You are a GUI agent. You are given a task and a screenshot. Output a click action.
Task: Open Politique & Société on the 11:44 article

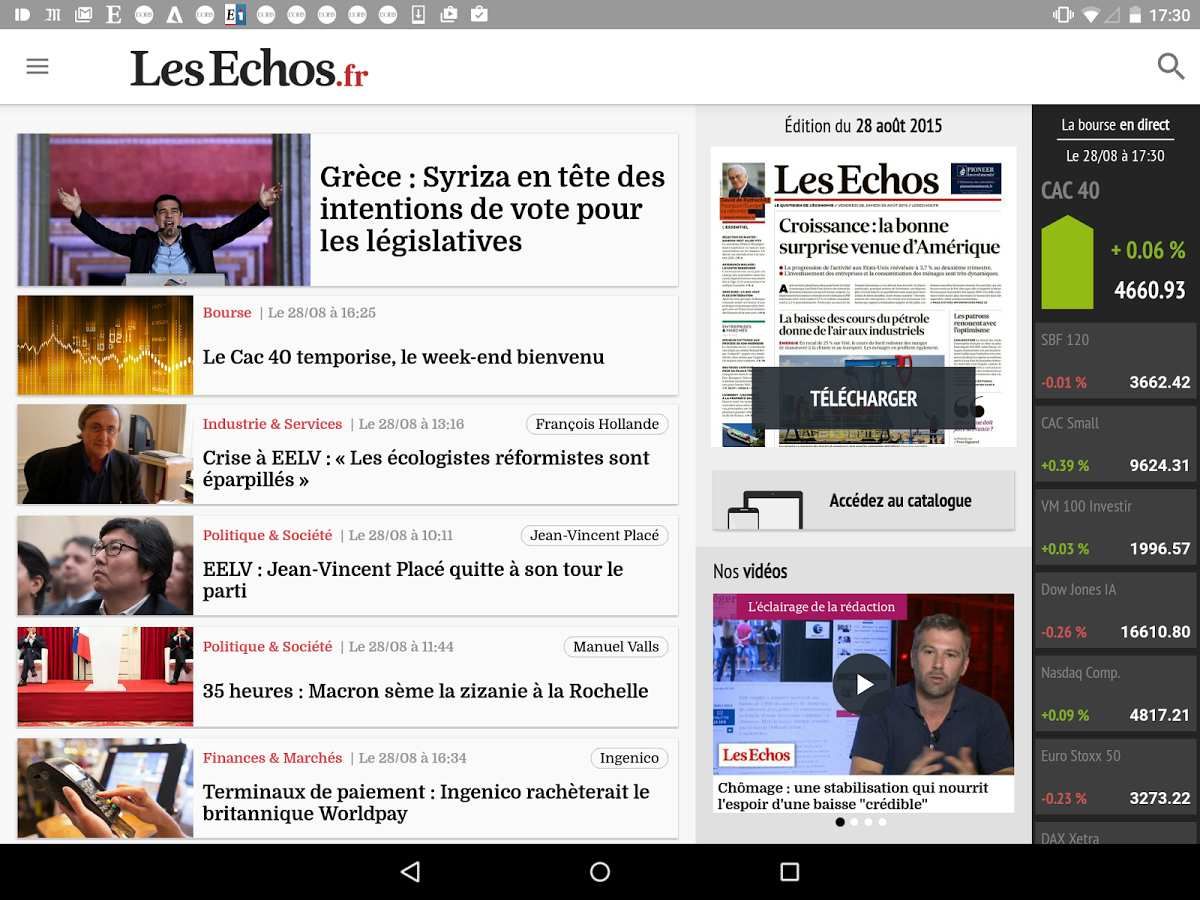click(x=267, y=647)
